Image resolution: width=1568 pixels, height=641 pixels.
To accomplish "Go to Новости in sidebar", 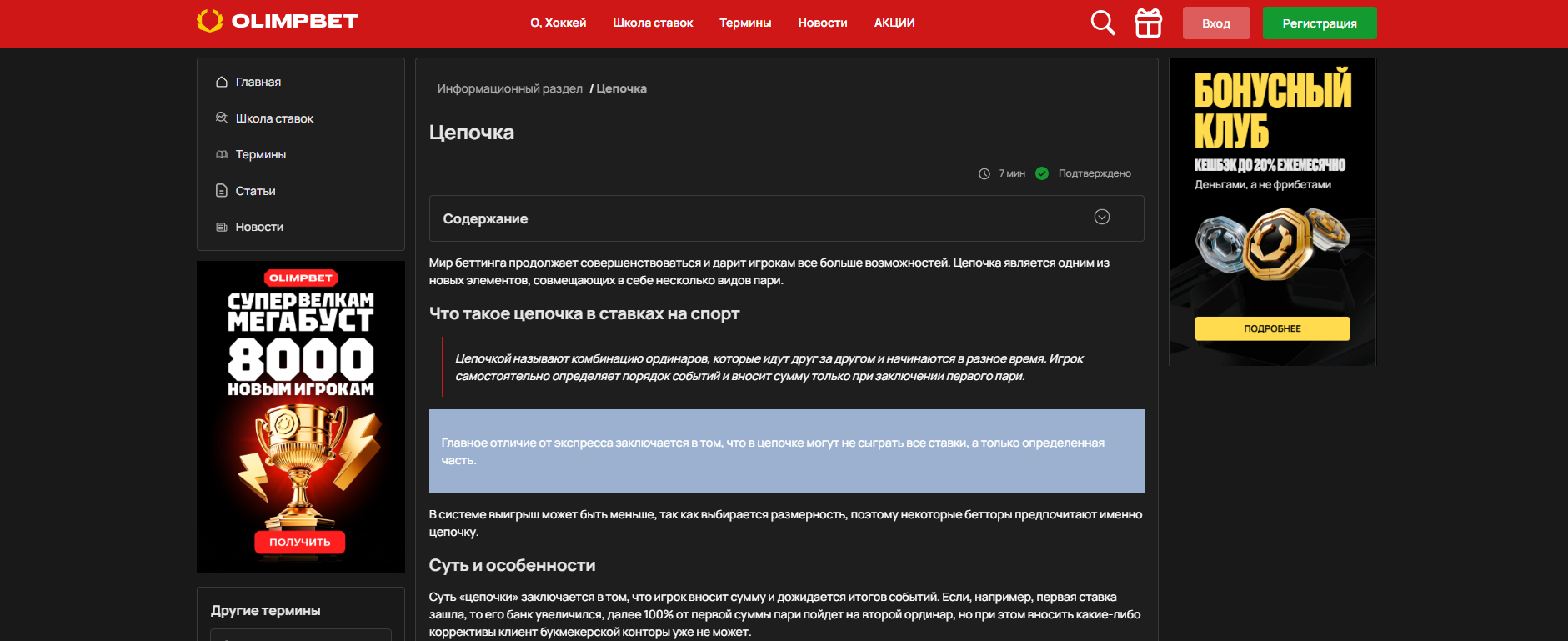I will (x=259, y=227).
